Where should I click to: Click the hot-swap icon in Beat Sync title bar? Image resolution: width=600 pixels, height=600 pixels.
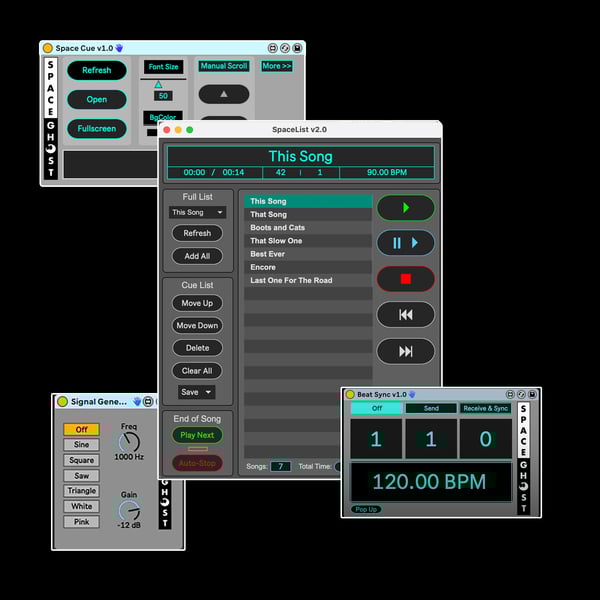(521, 394)
